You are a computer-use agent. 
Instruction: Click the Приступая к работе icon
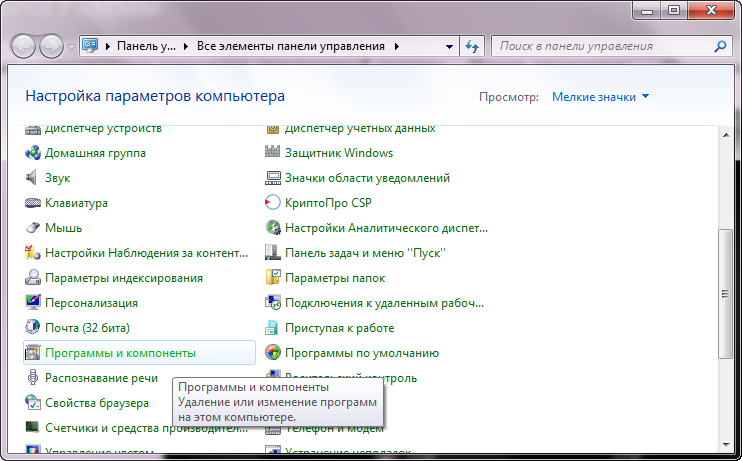(273, 328)
